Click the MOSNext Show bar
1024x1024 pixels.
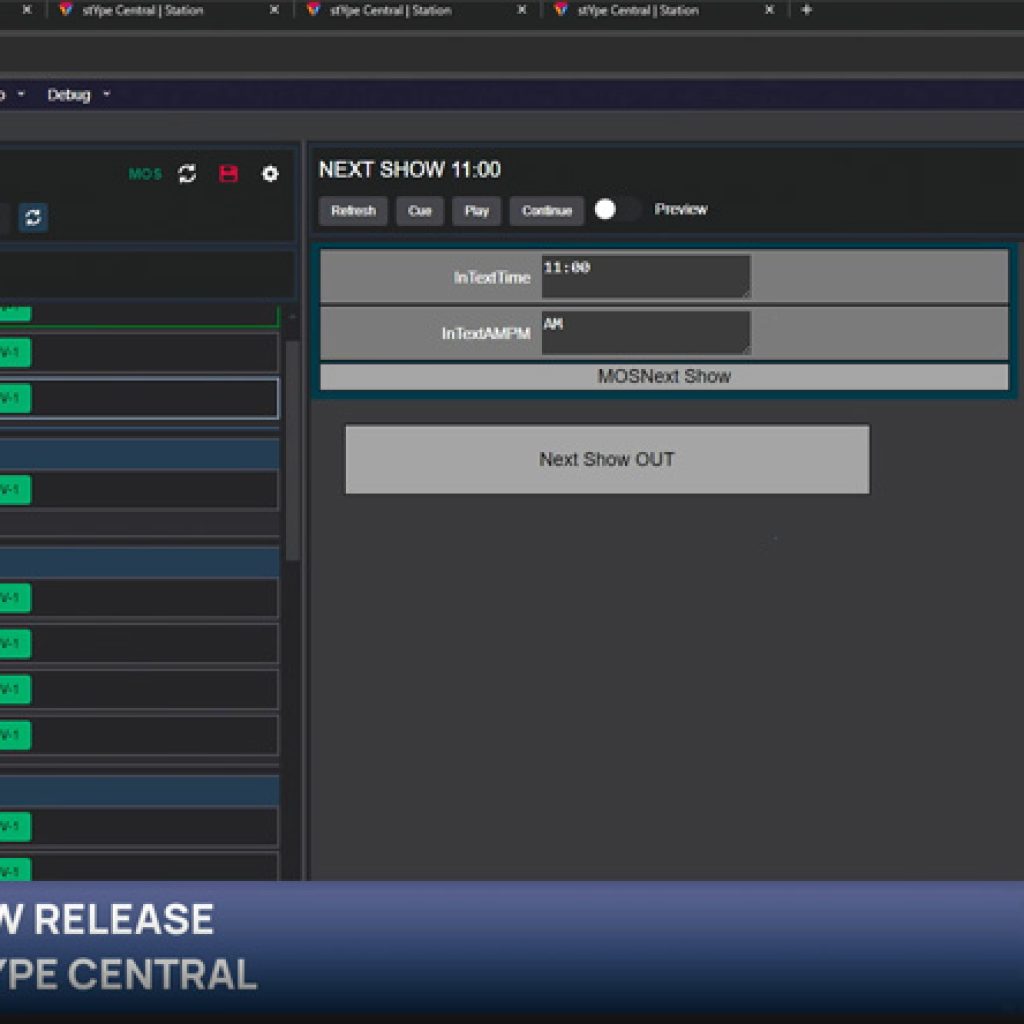664,377
